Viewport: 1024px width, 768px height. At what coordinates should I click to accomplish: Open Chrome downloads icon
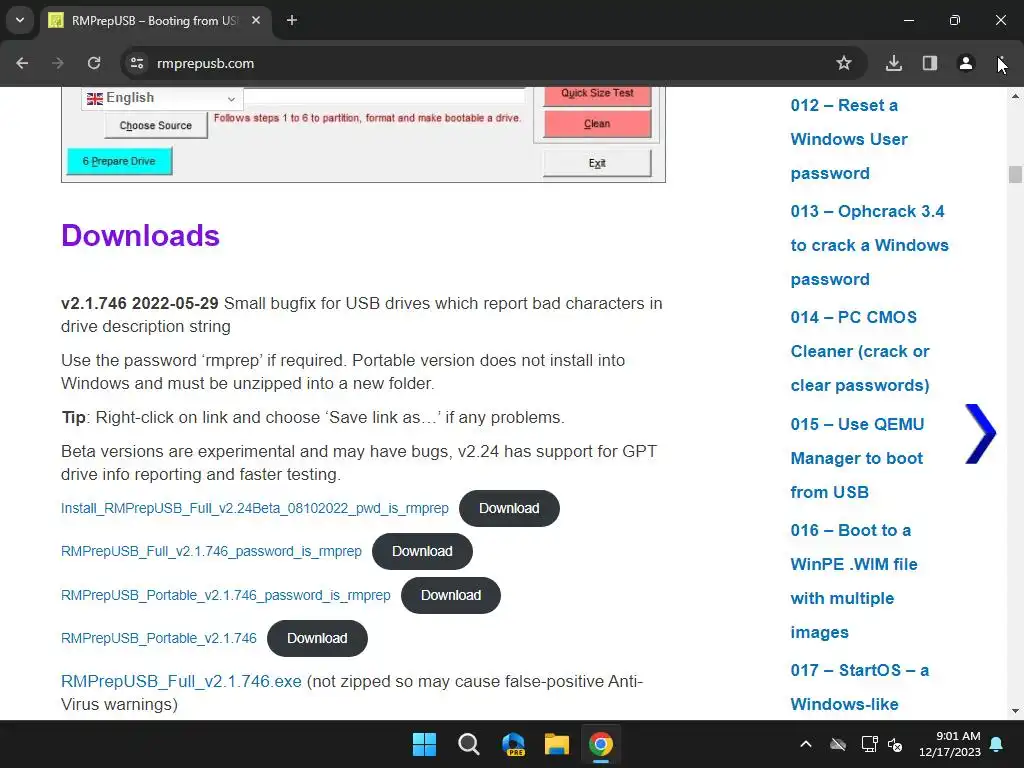[x=893, y=63]
